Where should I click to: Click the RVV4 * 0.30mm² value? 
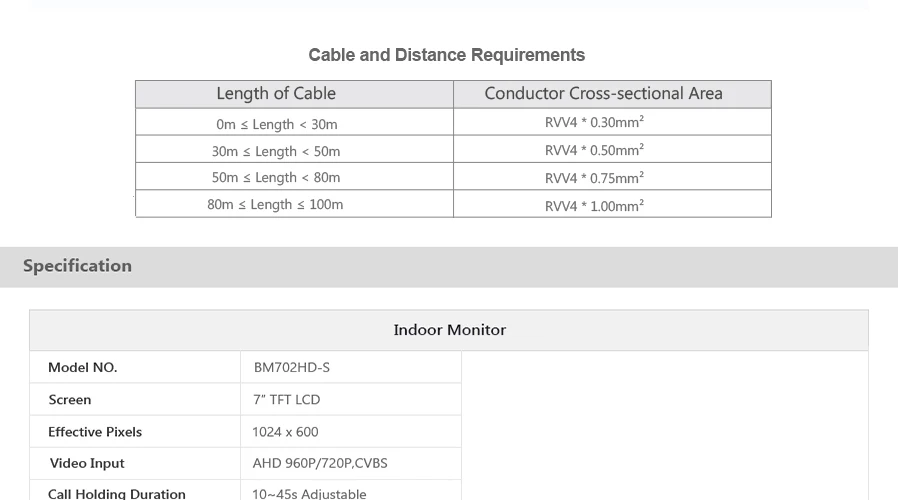[594, 122]
